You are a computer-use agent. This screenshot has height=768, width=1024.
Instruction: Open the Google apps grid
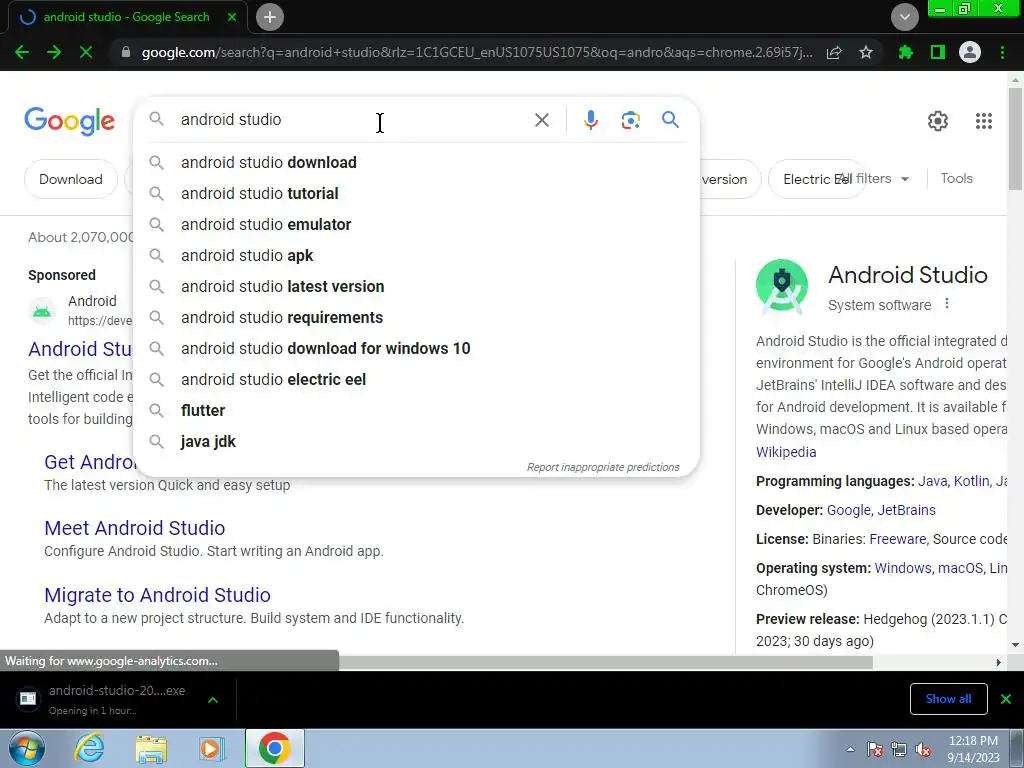(x=984, y=121)
